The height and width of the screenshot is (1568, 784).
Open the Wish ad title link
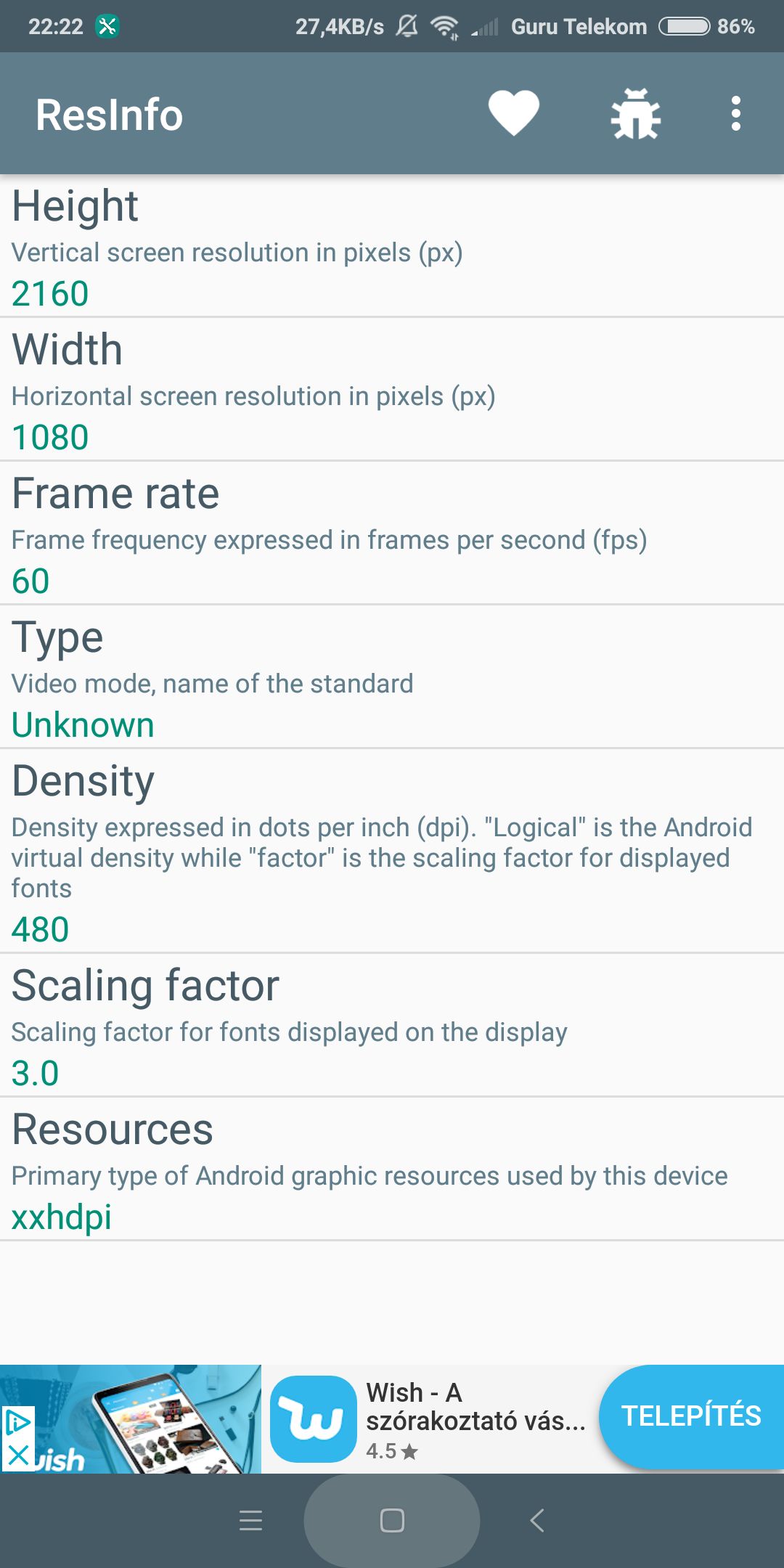click(x=475, y=1406)
